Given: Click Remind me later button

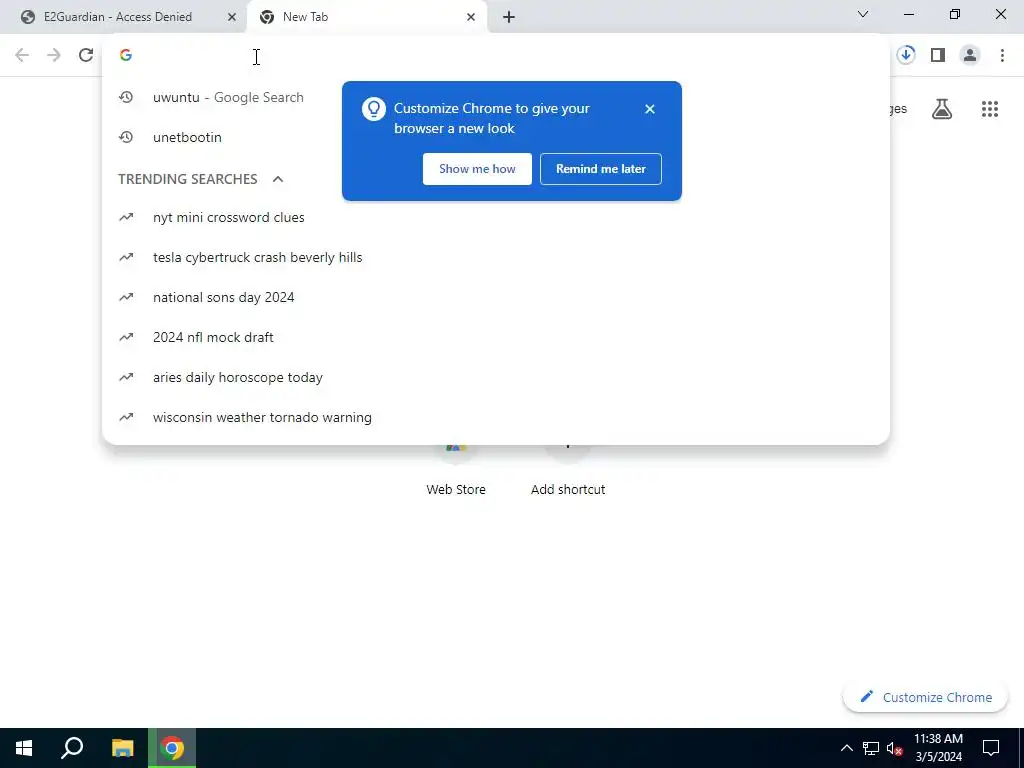Looking at the screenshot, I should [x=601, y=169].
